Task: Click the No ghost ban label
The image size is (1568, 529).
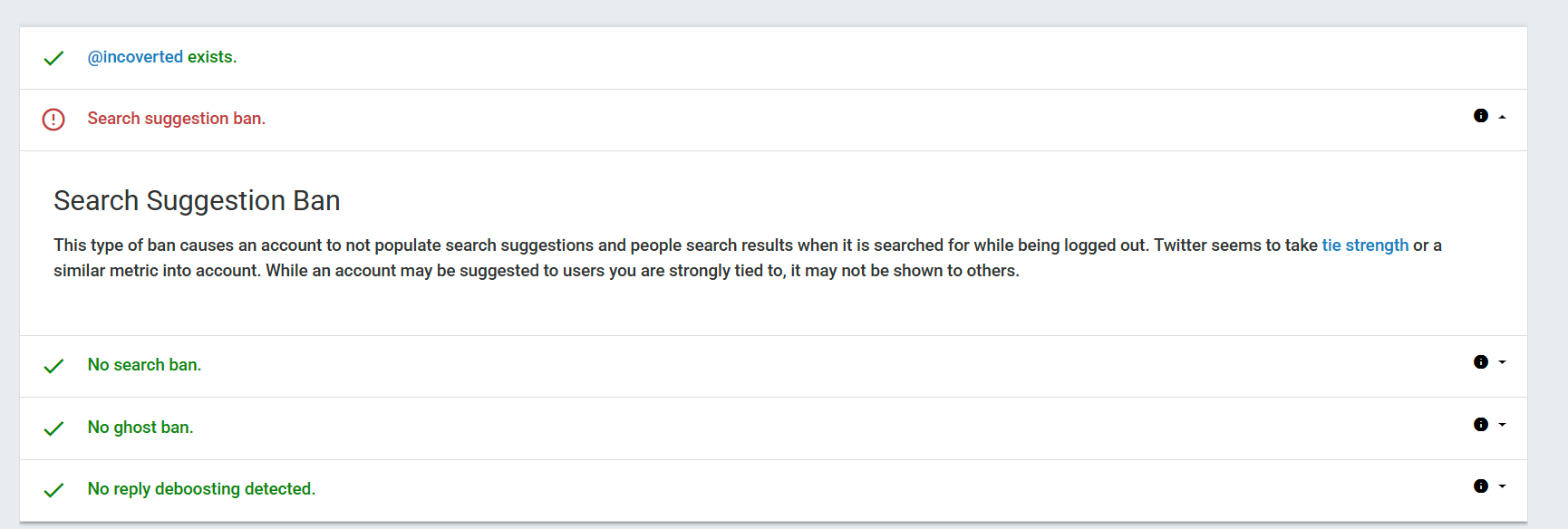Action: coord(140,428)
